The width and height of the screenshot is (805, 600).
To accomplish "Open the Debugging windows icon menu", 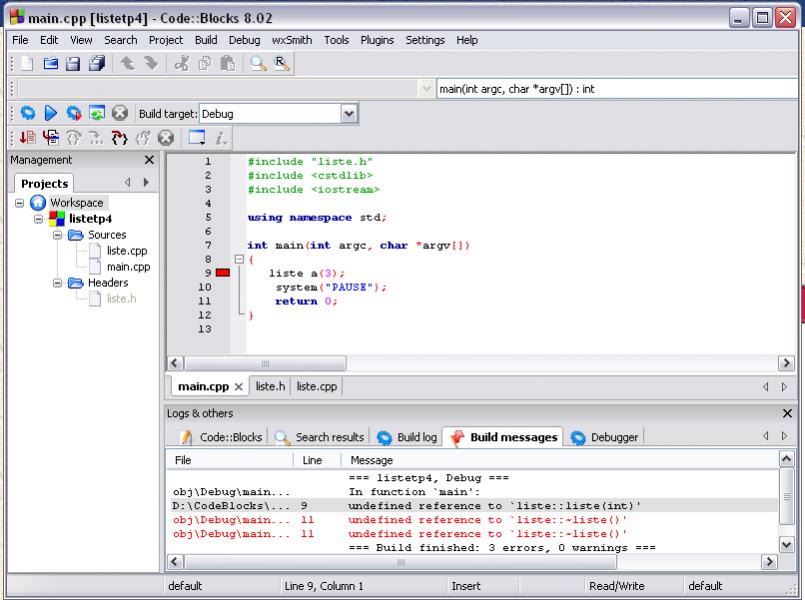I will point(197,138).
